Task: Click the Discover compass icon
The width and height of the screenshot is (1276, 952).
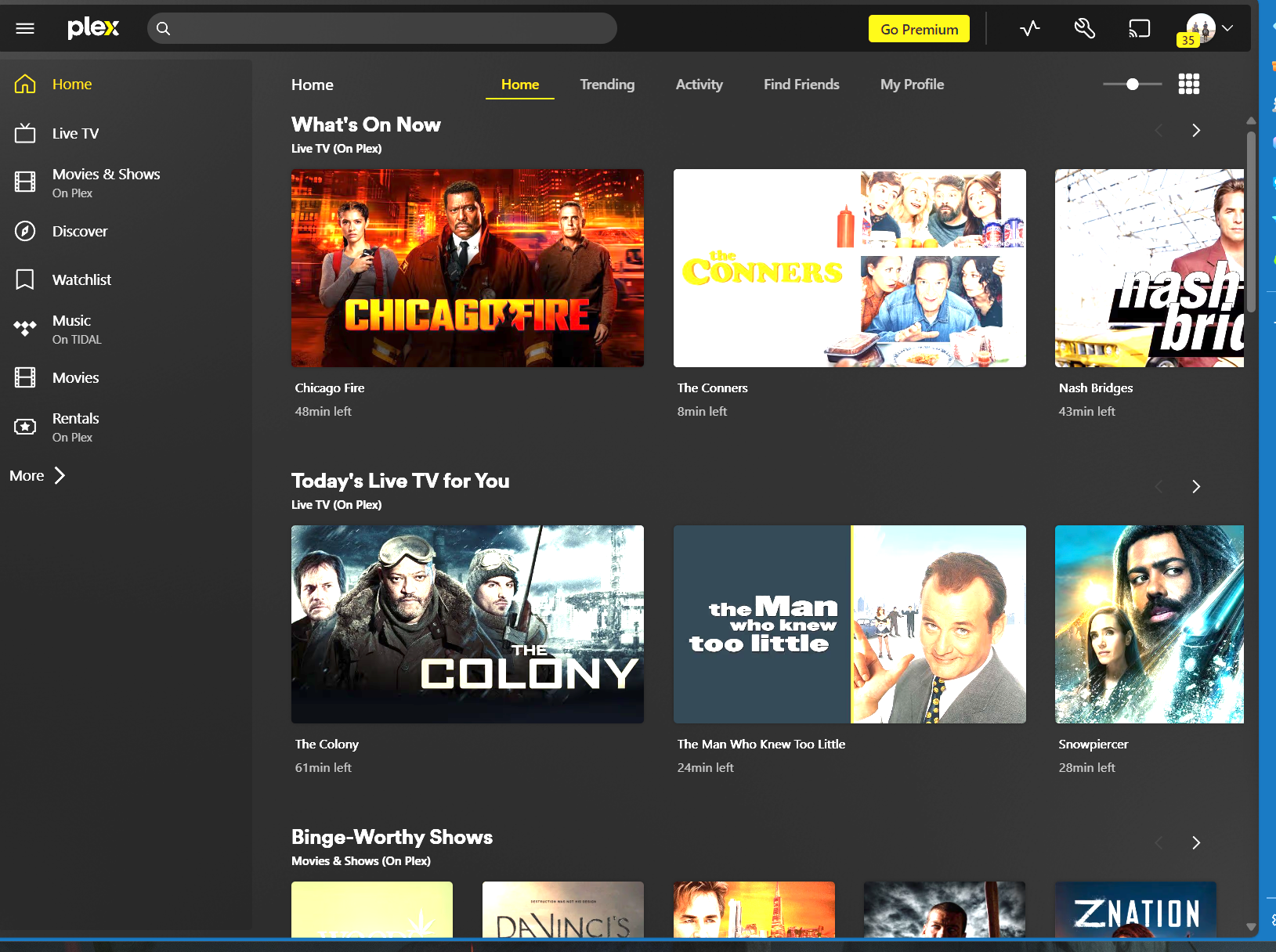Action: pyautogui.click(x=25, y=231)
